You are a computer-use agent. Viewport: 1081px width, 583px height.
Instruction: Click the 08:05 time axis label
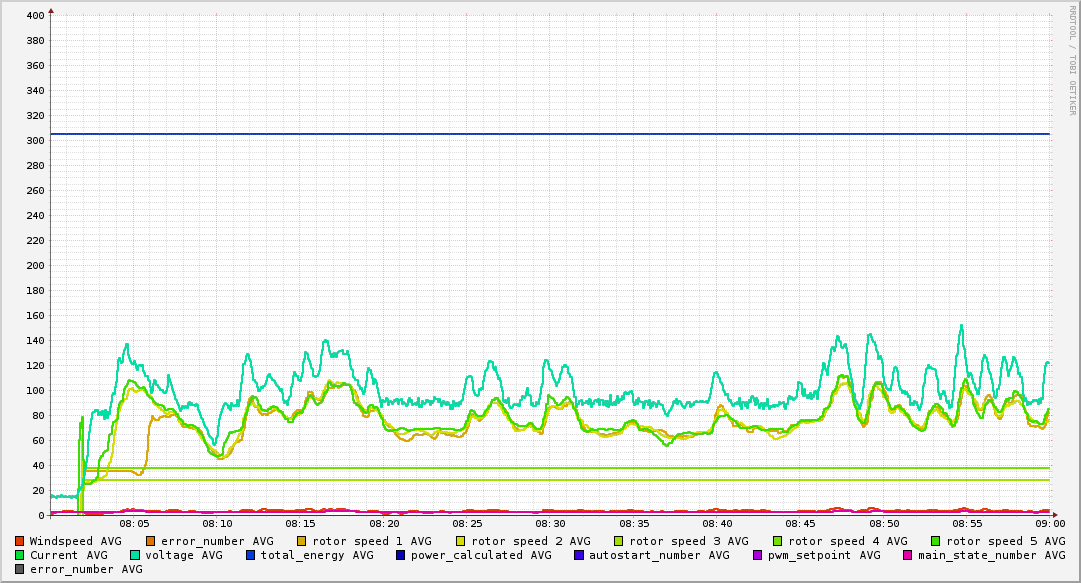point(135,523)
